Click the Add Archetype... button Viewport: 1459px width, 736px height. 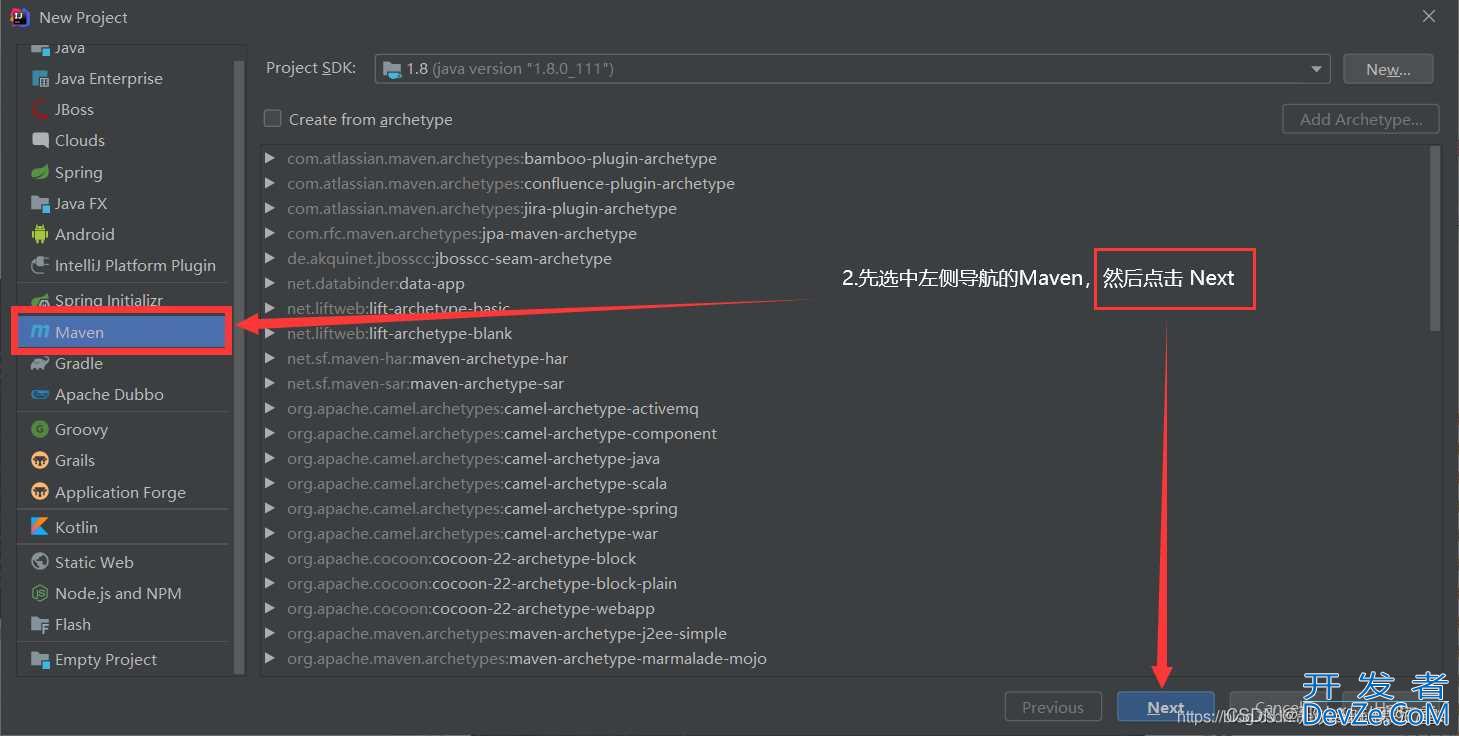pos(1361,119)
